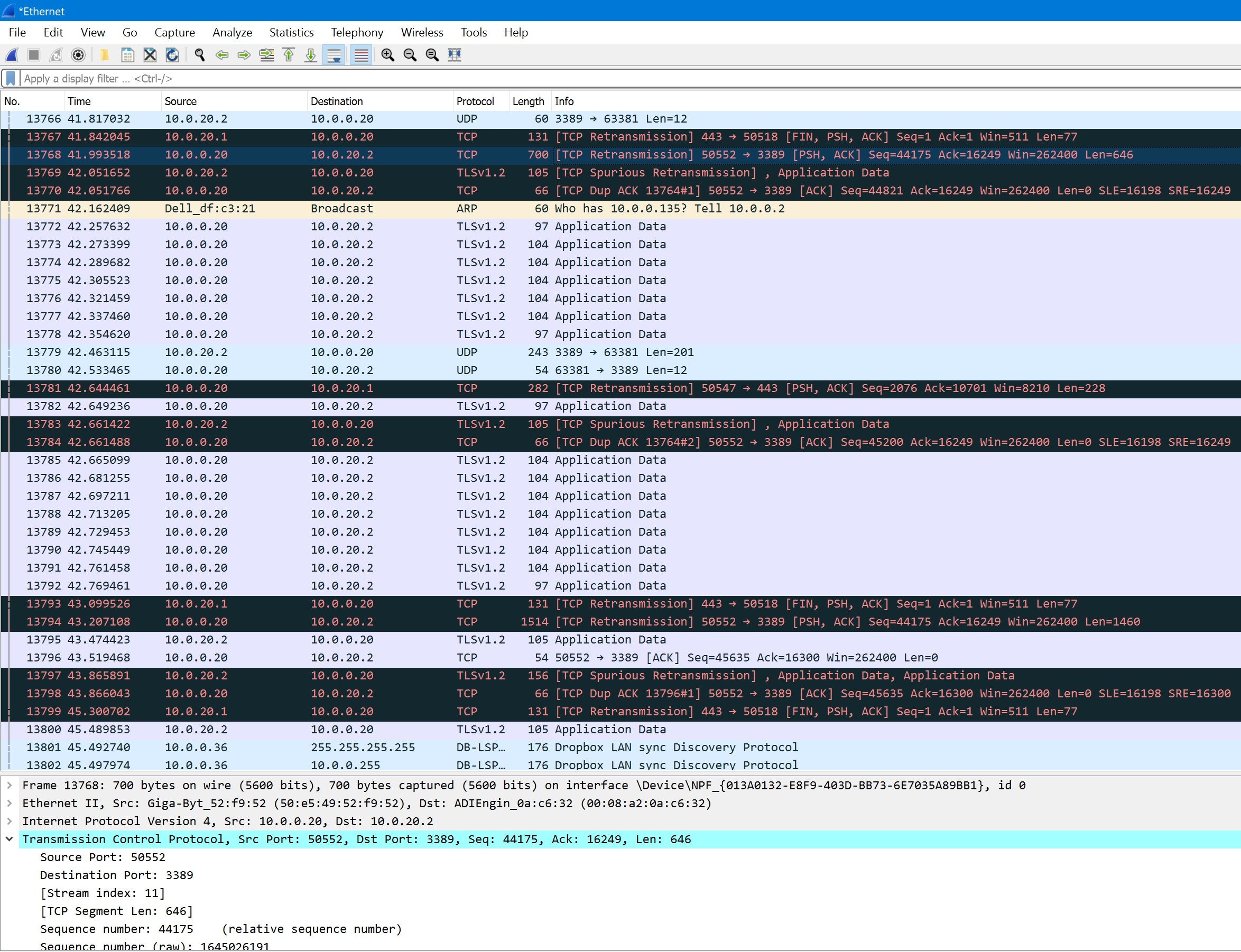The width and height of the screenshot is (1241, 952).
Task: Collapse the Transmission Control Protocol tree
Action: [x=10, y=839]
